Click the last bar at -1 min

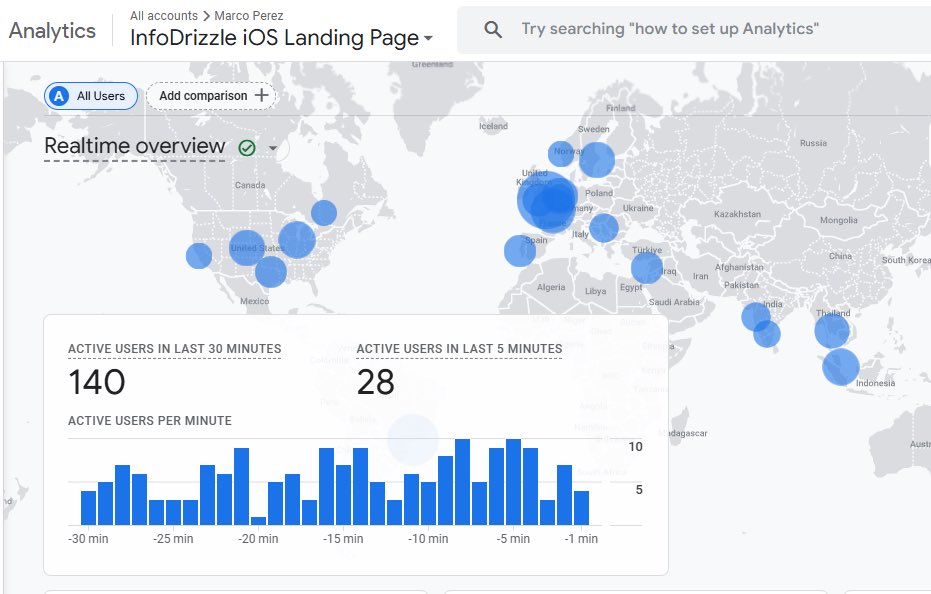click(581, 508)
